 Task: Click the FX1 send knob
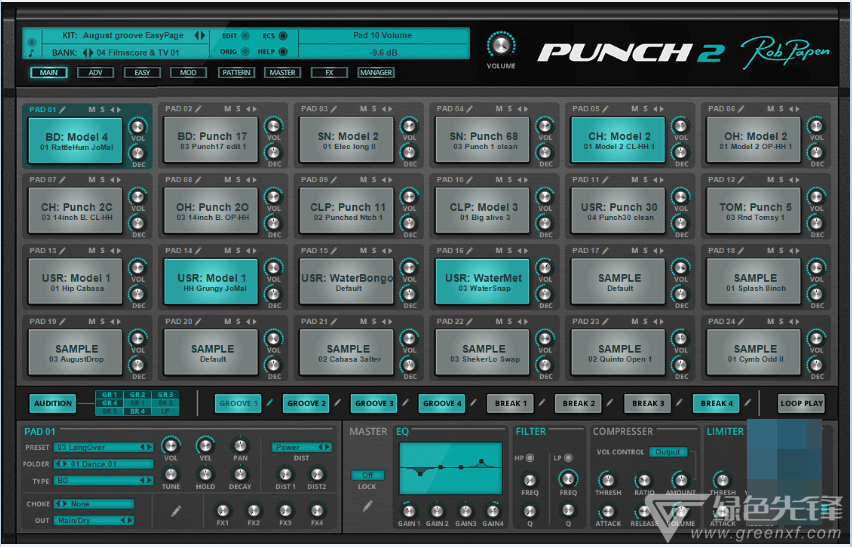[223, 510]
